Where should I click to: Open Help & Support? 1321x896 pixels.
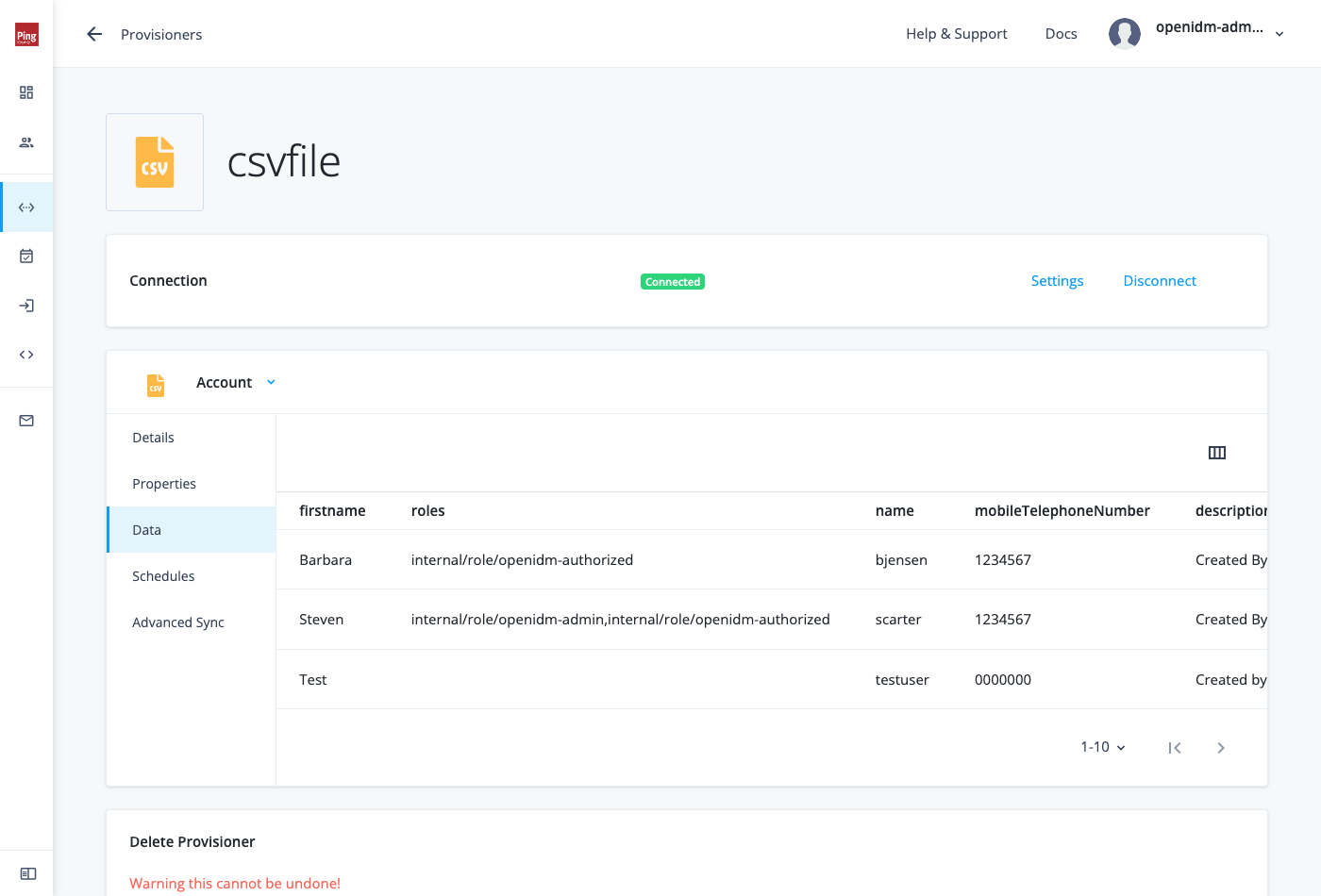coord(957,34)
